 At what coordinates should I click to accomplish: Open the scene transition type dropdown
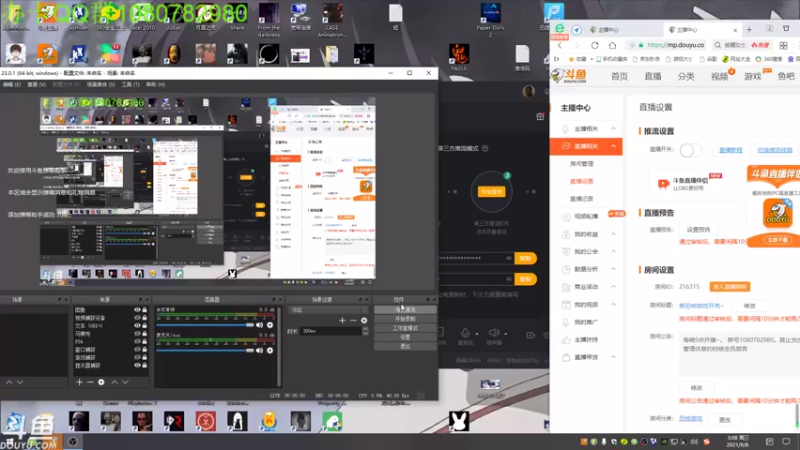[x=328, y=310]
